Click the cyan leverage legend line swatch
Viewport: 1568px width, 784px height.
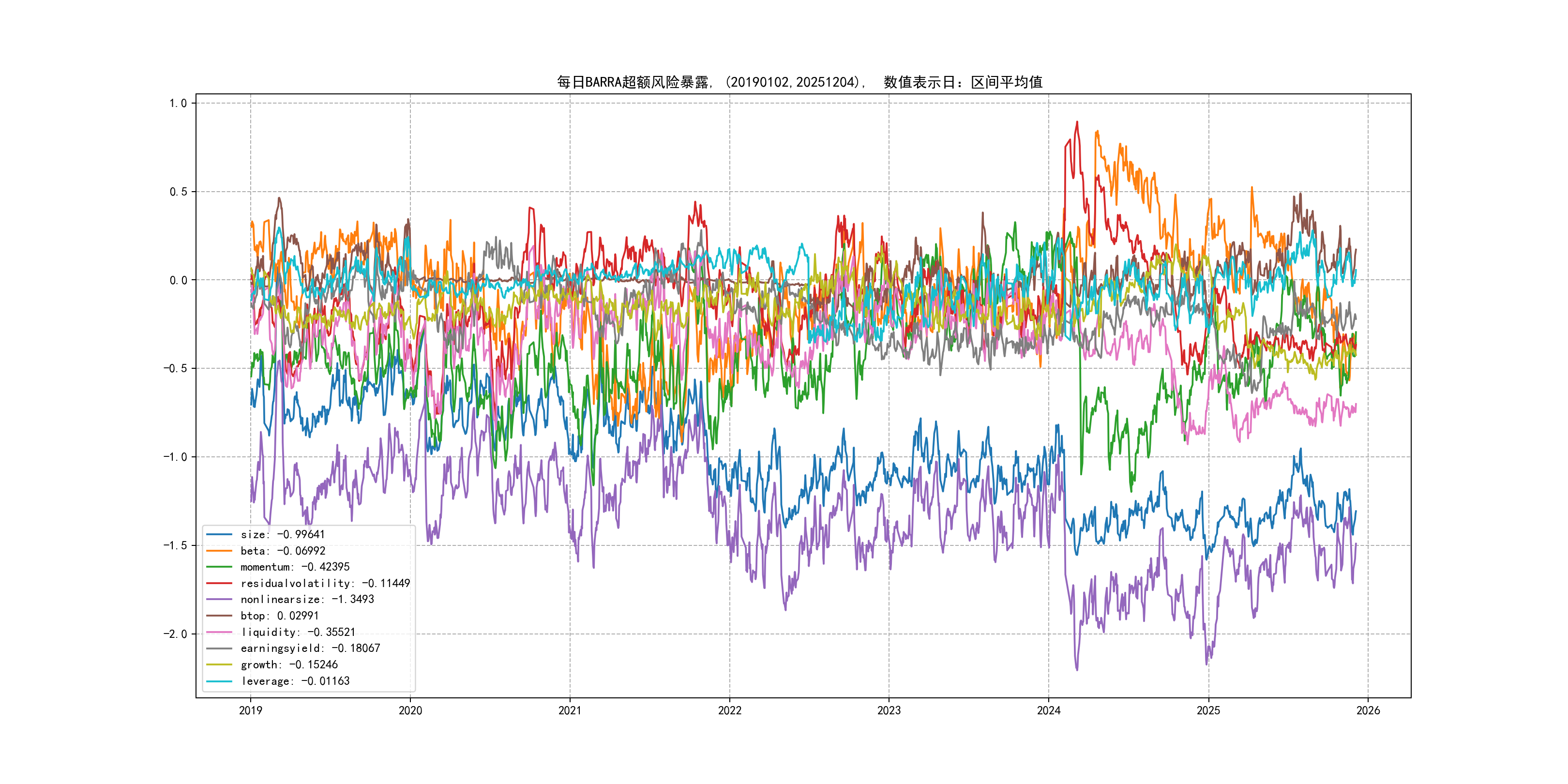coord(219,681)
